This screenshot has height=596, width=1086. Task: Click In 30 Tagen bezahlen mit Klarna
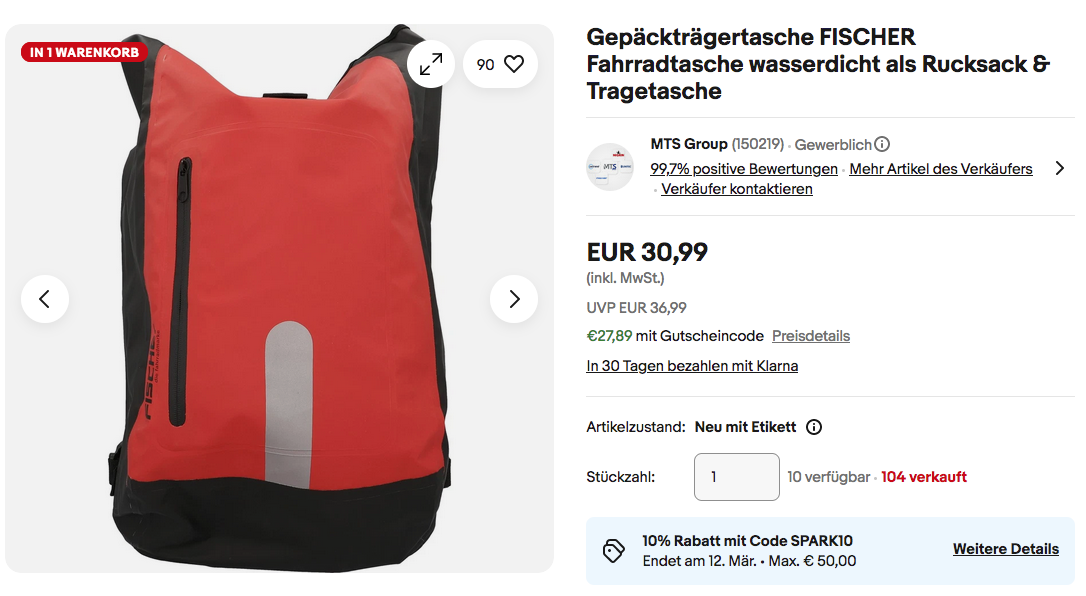point(692,365)
